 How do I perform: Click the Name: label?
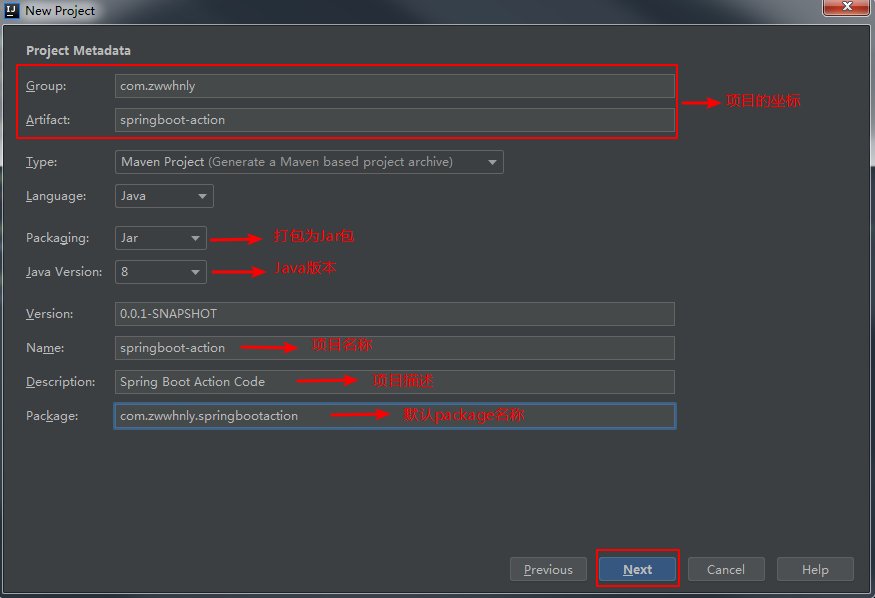click(45, 348)
